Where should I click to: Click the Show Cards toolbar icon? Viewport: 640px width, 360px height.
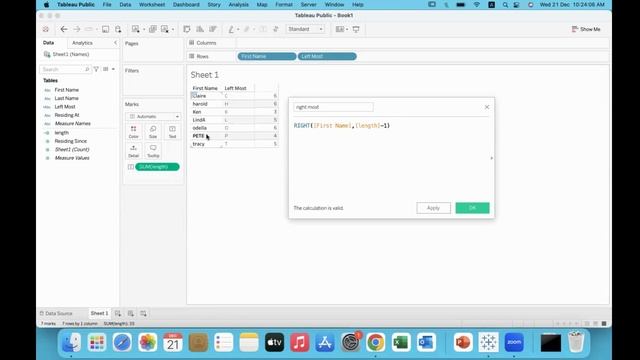click(339, 29)
